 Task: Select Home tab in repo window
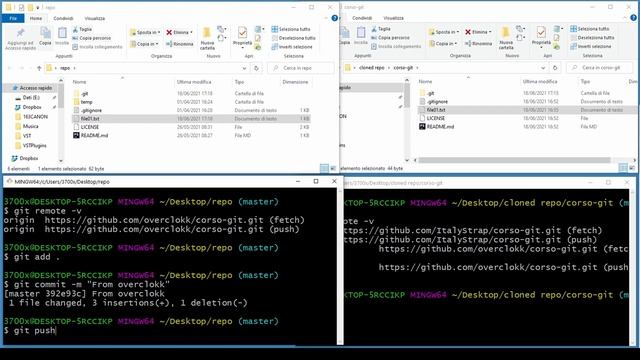[x=36, y=18]
